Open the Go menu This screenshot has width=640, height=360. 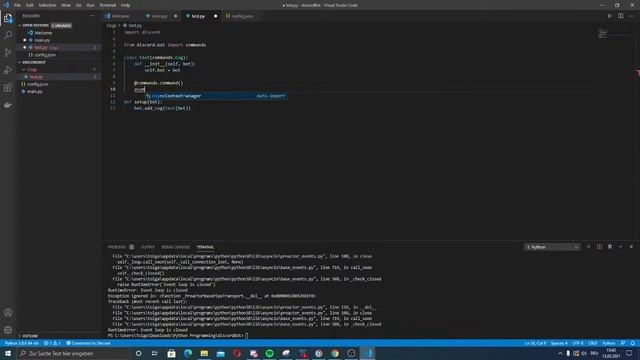point(79,5)
